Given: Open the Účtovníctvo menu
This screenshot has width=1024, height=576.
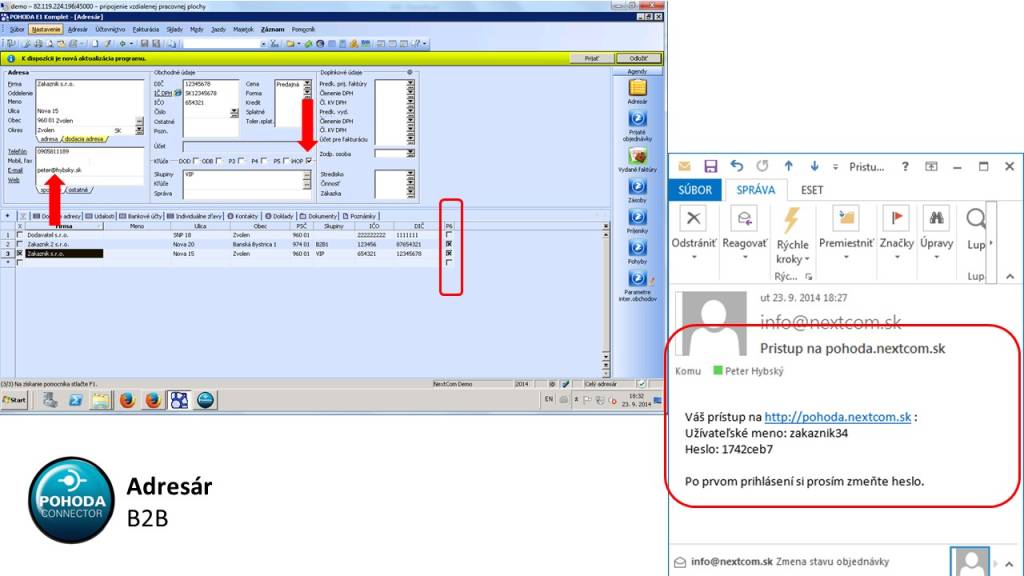Looking at the screenshot, I should (110, 29).
